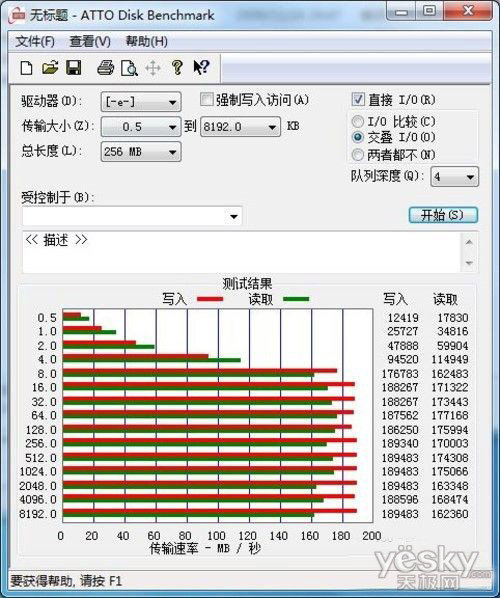
Task: Click the question mark About icon
Action: tap(177, 68)
